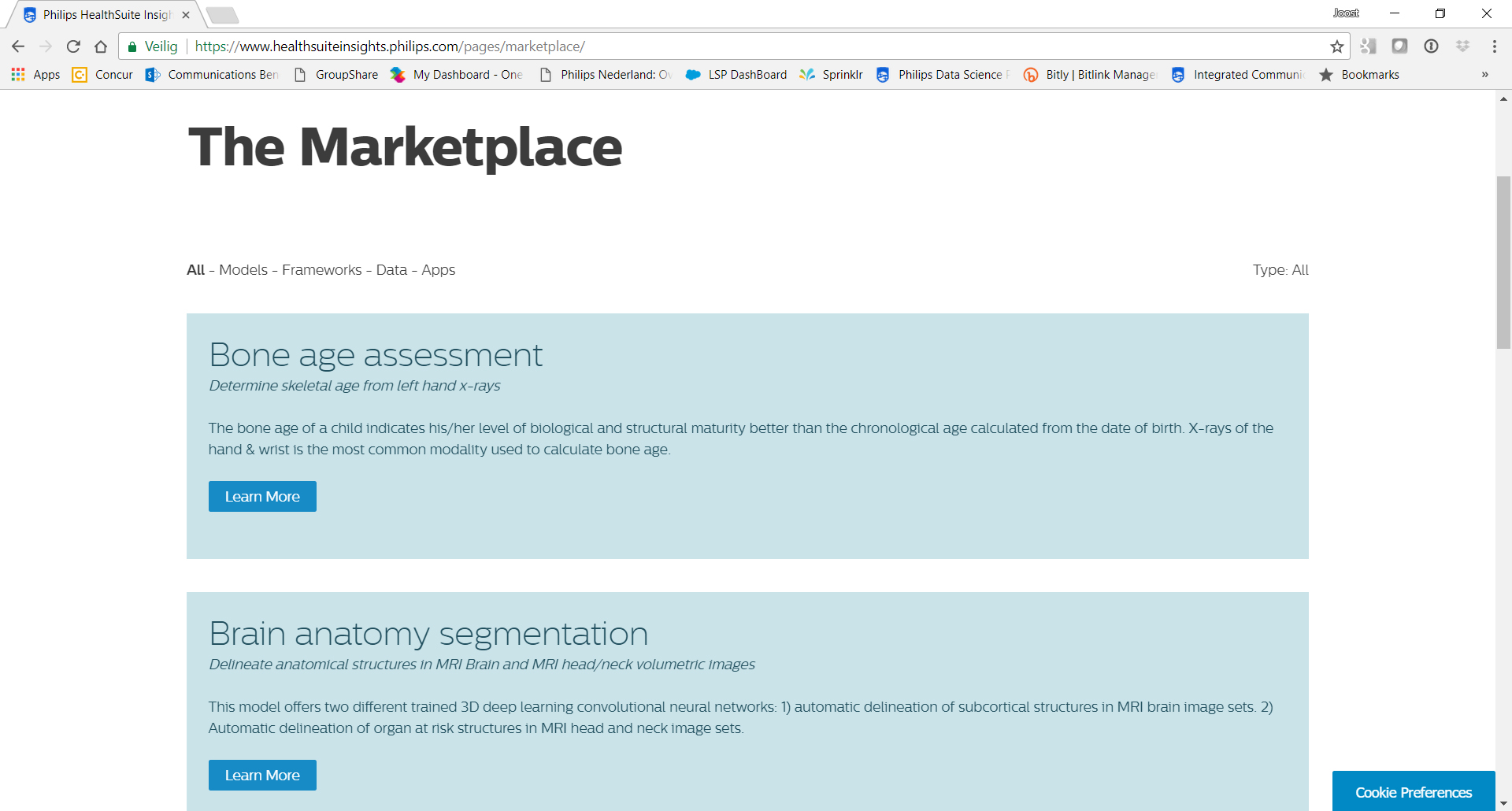Go to browser home icon
The image size is (1512, 811).
(x=101, y=46)
